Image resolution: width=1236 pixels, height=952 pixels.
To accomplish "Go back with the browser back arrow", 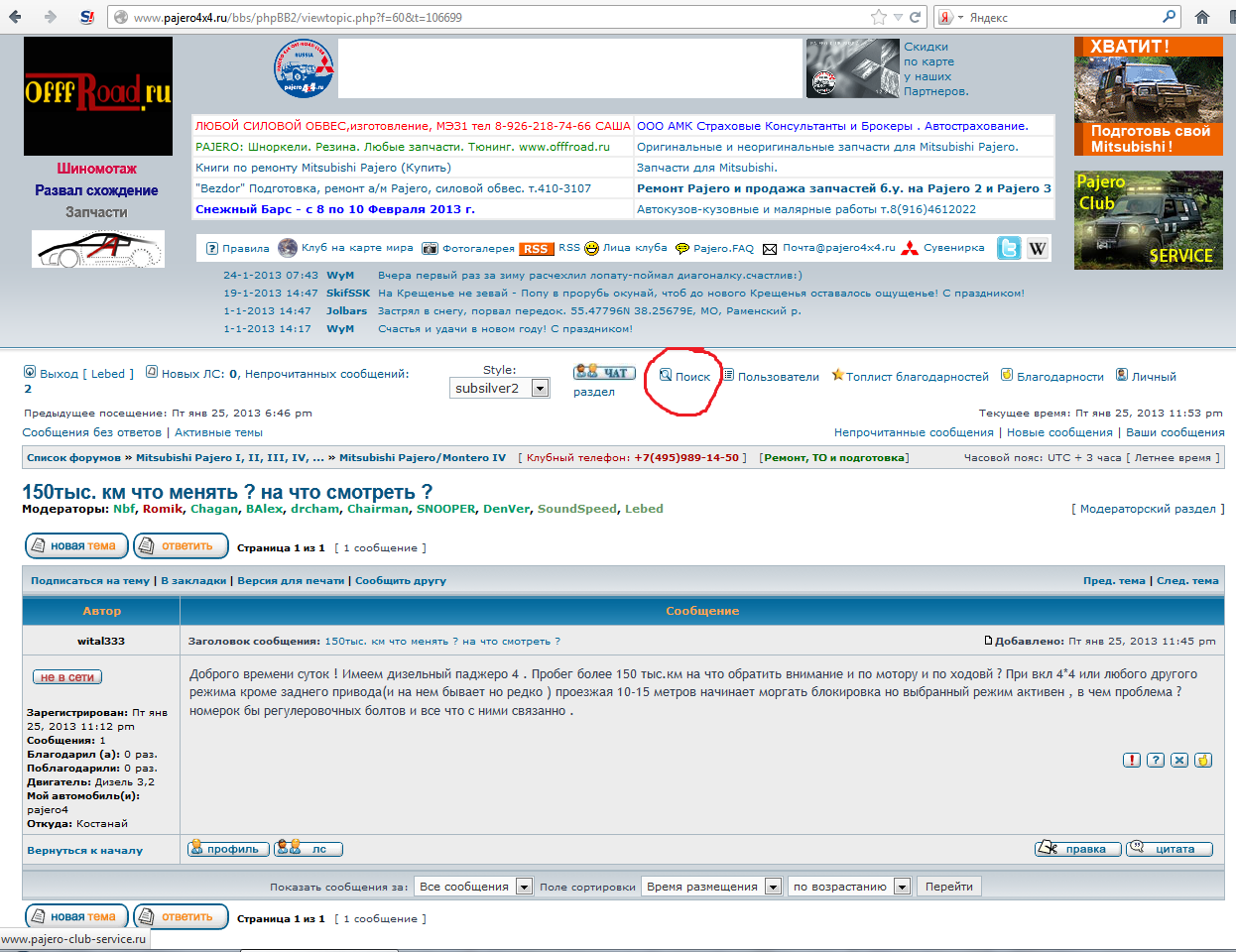I will [15, 17].
